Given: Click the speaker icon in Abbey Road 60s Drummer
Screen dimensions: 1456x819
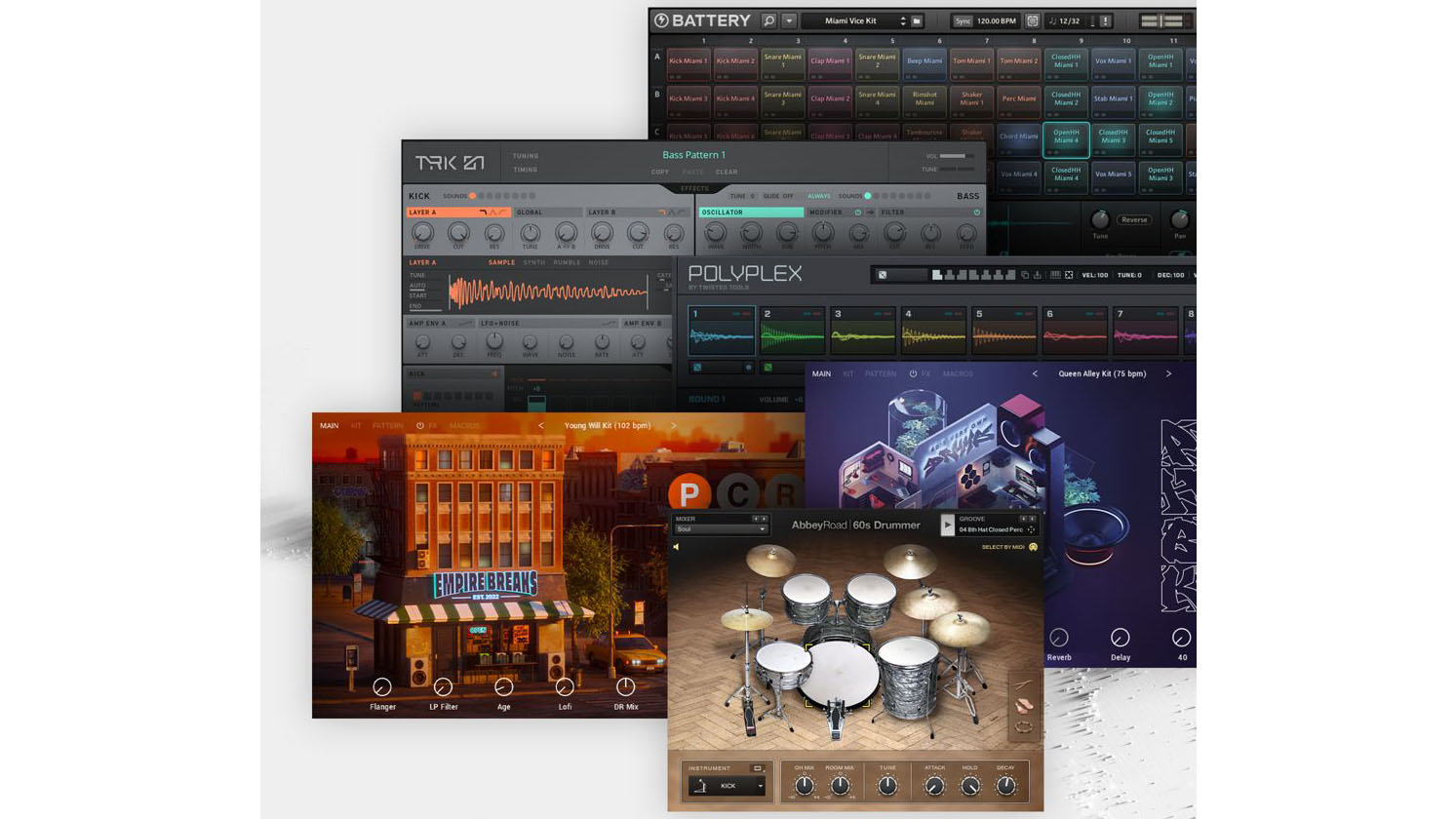Looking at the screenshot, I should [x=676, y=547].
